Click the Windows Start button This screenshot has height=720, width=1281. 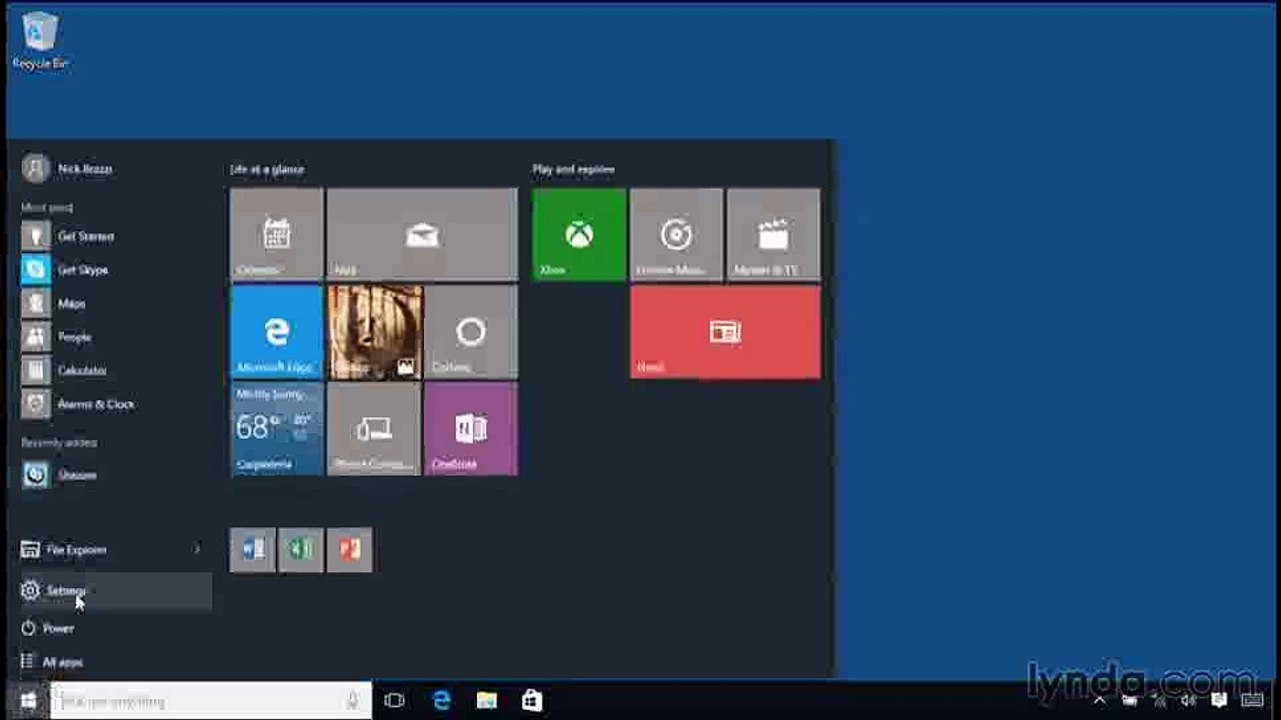28,701
